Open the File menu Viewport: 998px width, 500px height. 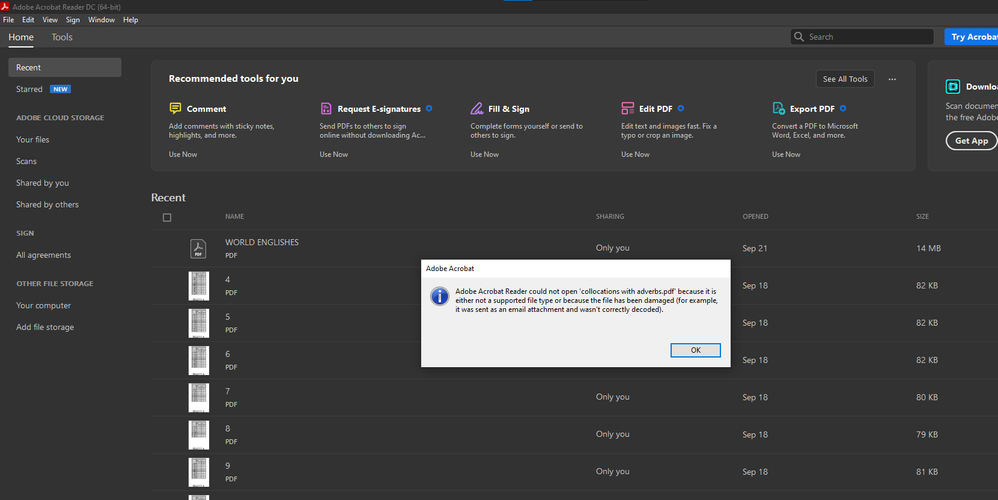pyautogui.click(x=8, y=20)
